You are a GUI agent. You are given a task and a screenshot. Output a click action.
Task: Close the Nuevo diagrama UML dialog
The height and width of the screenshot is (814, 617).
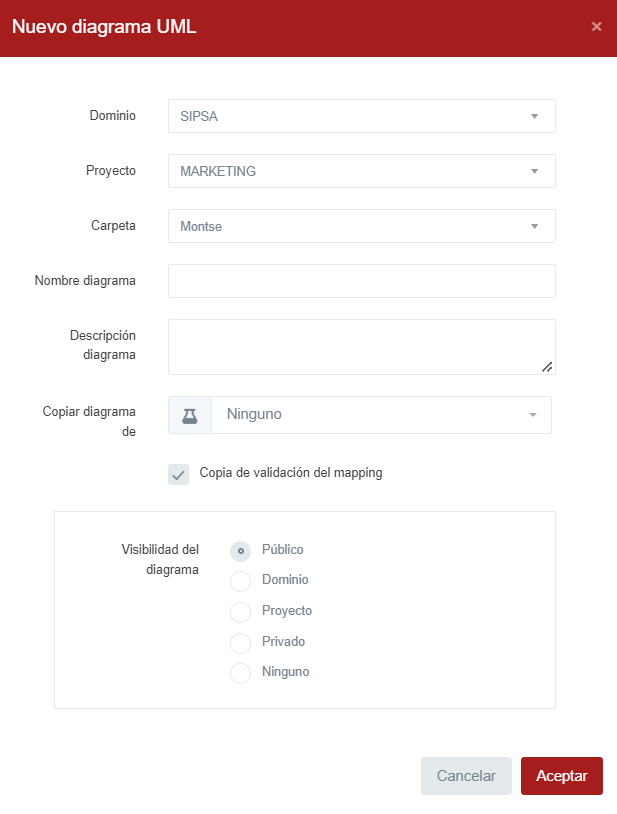[x=596, y=27]
